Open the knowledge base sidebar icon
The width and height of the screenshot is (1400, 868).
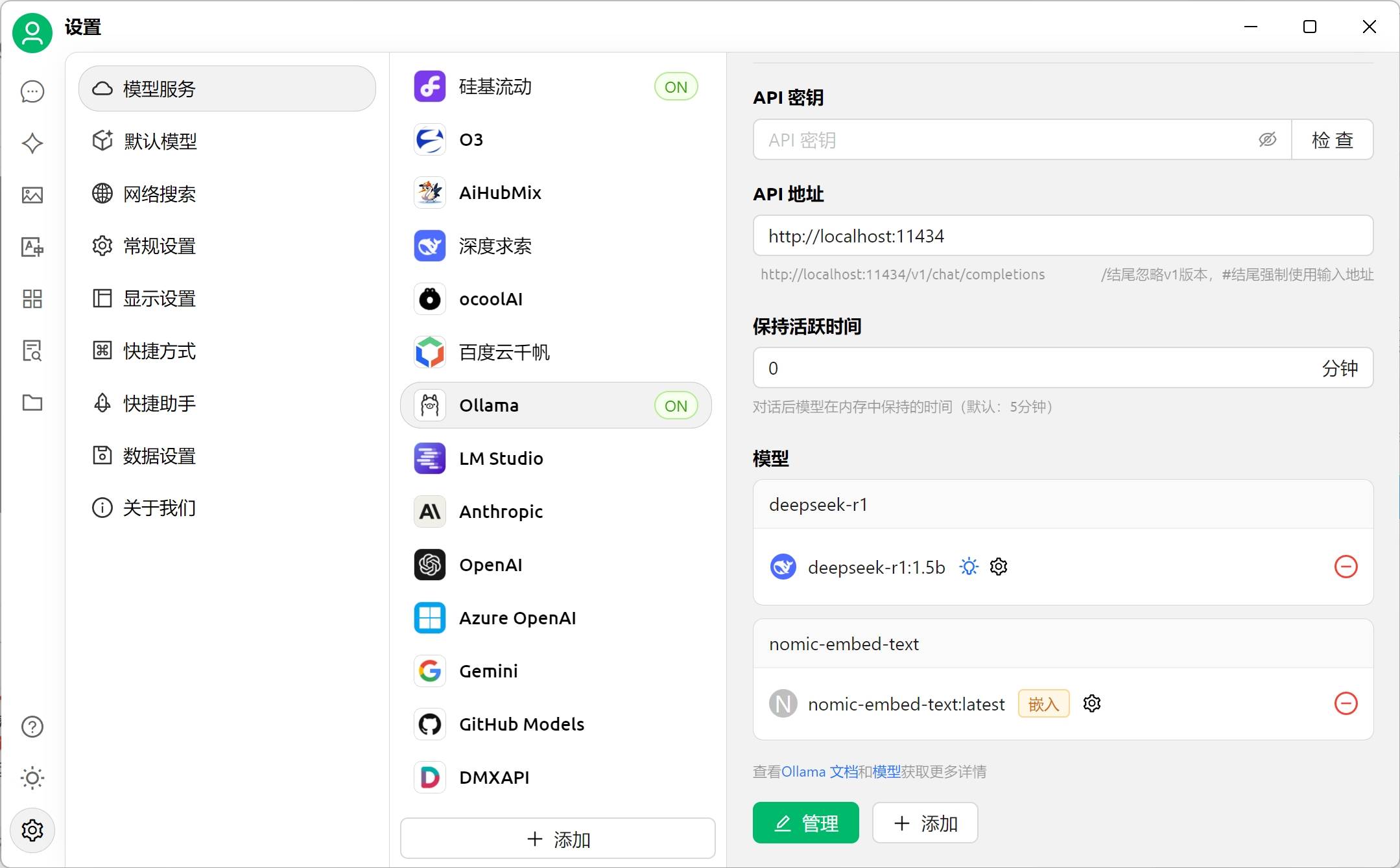point(32,351)
